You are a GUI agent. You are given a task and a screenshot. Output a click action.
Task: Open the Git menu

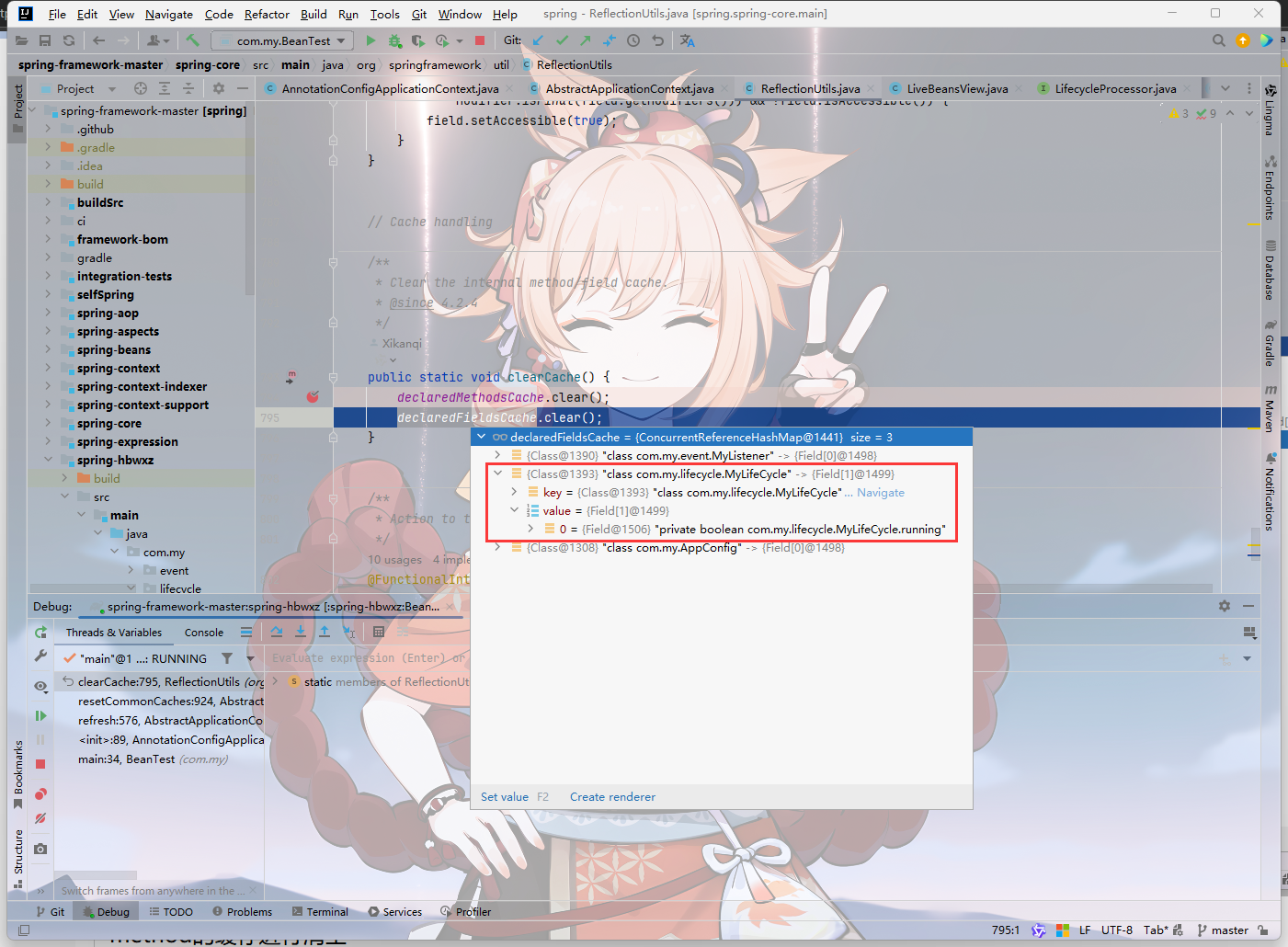pyautogui.click(x=419, y=14)
